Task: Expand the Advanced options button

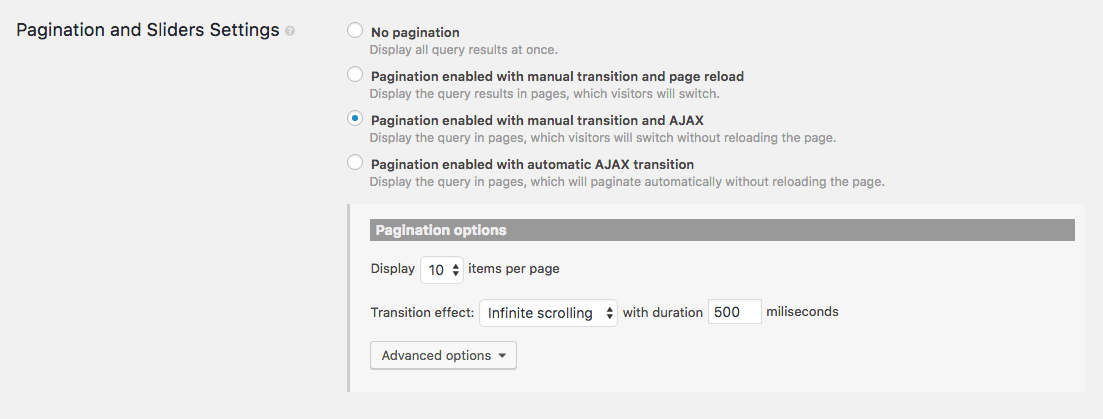Action: pyautogui.click(x=443, y=356)
